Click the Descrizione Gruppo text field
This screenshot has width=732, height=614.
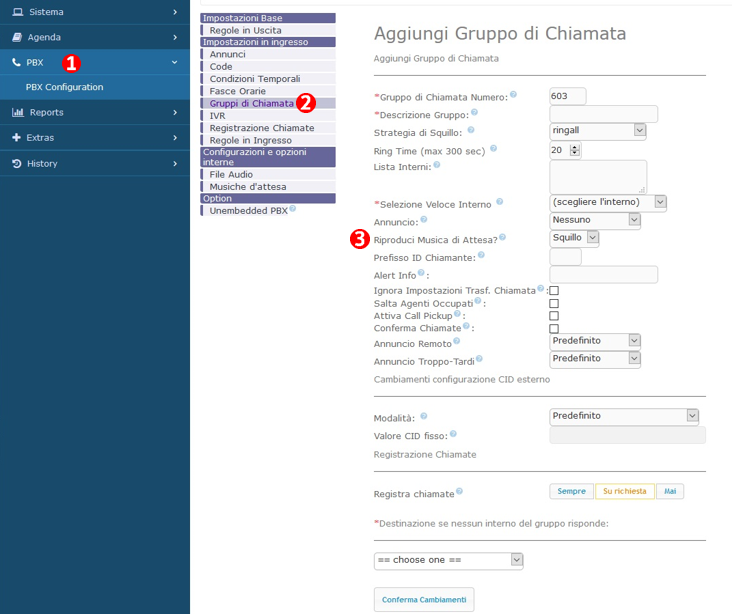coord(603,114)
